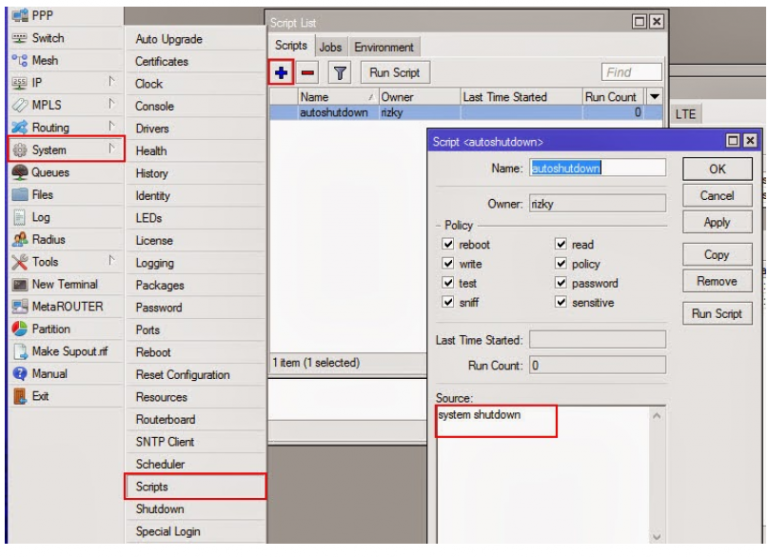Screen dimensions: 768x558
Task: Click the Exit door icon
Action: click(19, 396)
